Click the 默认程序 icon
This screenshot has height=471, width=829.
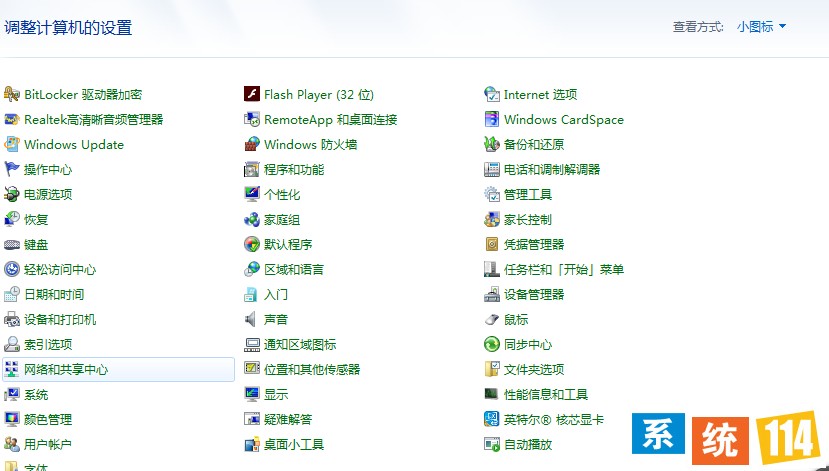252,244
